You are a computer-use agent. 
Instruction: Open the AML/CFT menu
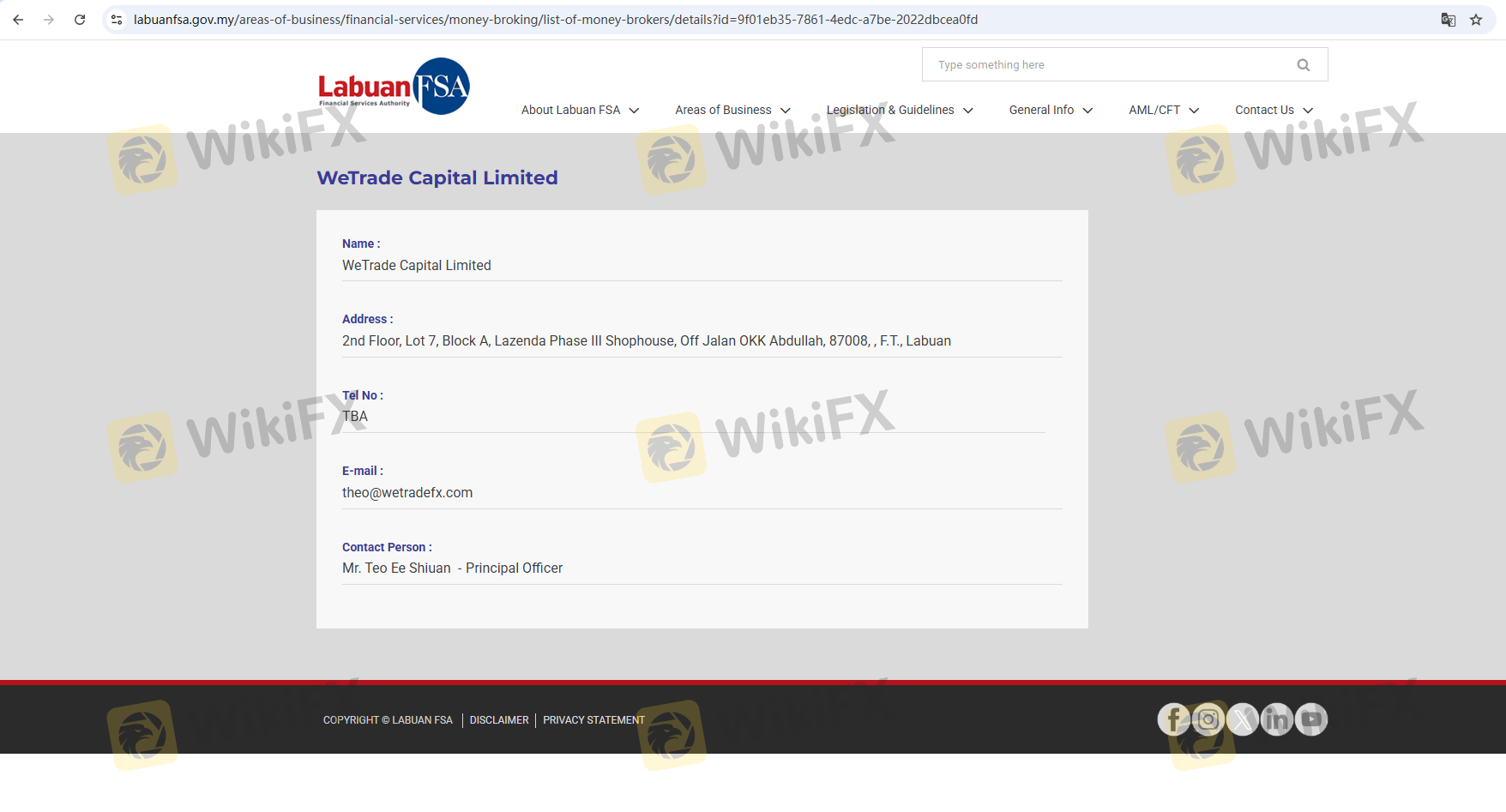point(1163,111)
